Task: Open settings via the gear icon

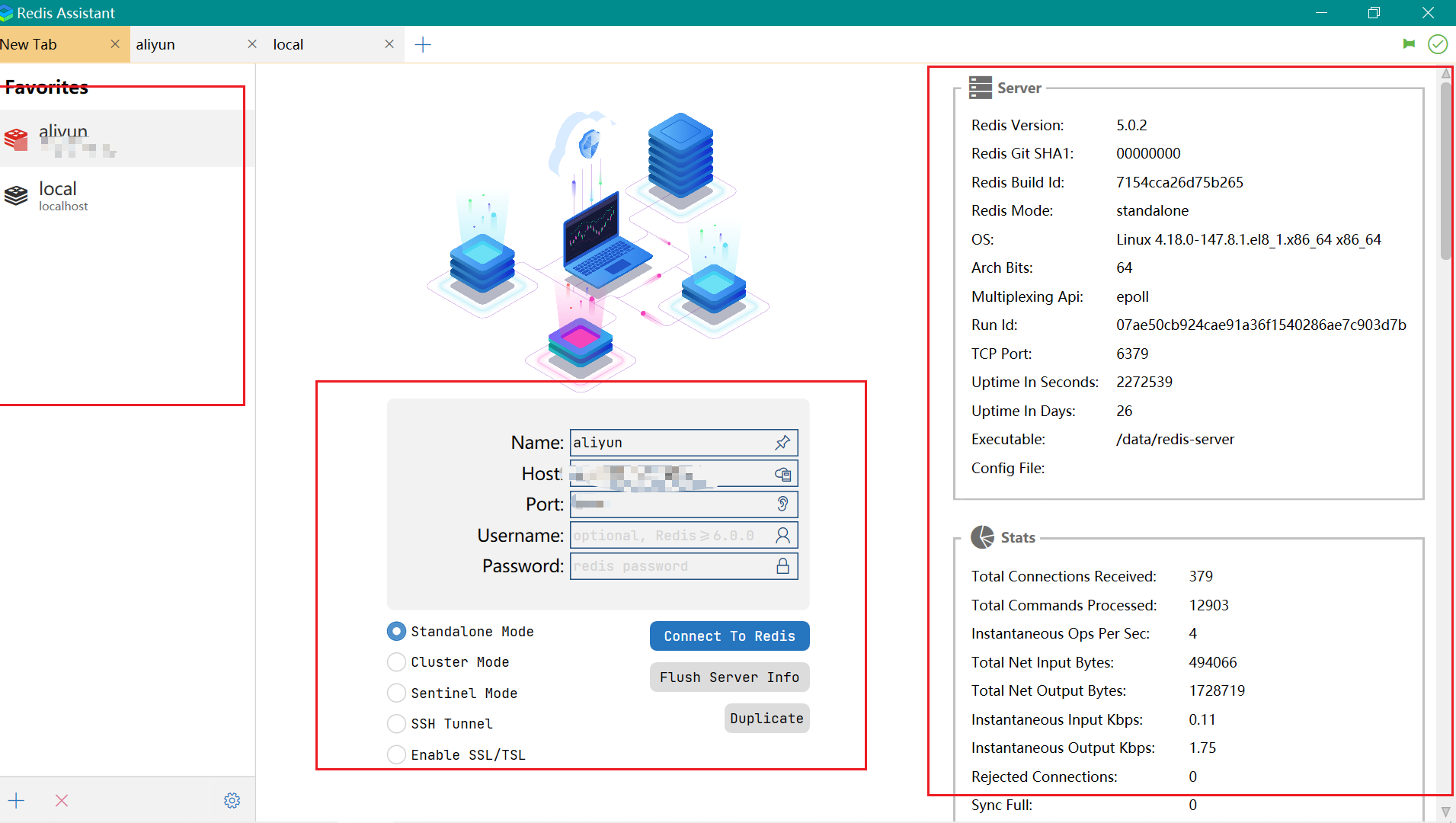Action: 232,800
